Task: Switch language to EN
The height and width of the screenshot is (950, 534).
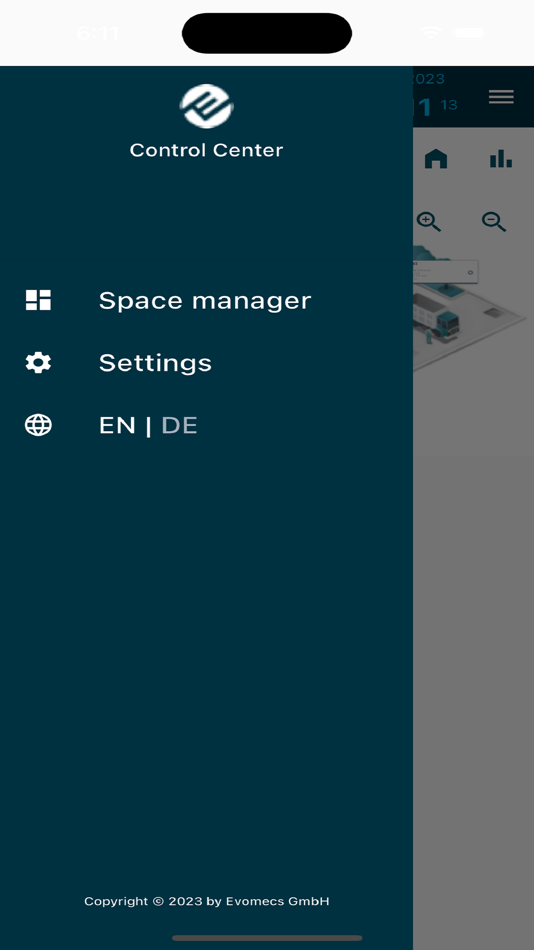Action: point(117,425)
